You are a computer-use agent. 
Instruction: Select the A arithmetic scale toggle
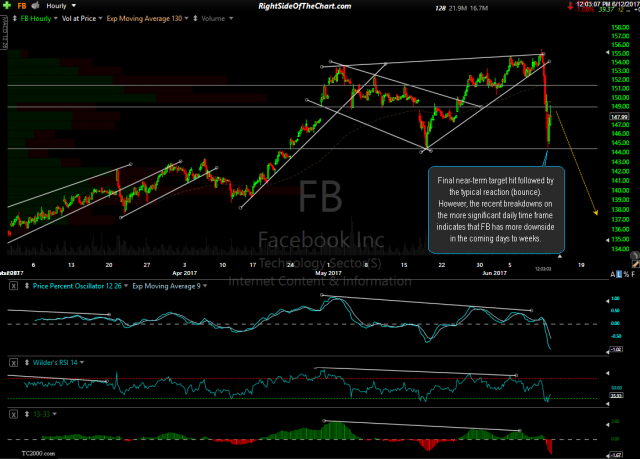[x=613, y=275]
